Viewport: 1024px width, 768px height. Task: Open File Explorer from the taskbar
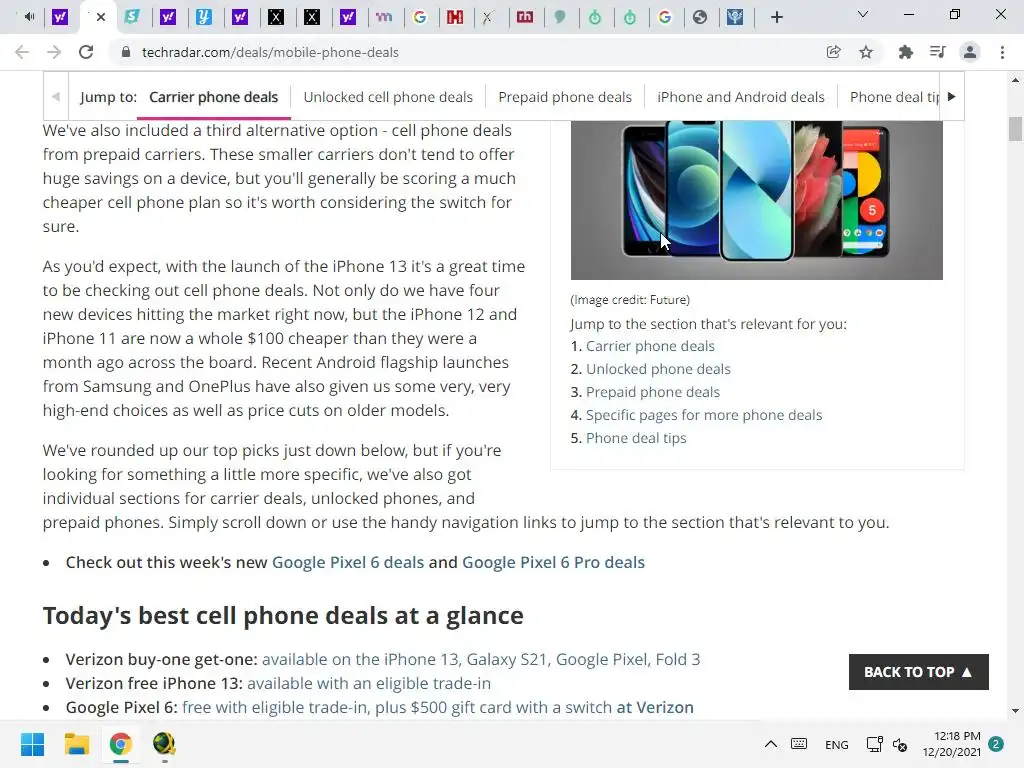[x=76, y=744]
